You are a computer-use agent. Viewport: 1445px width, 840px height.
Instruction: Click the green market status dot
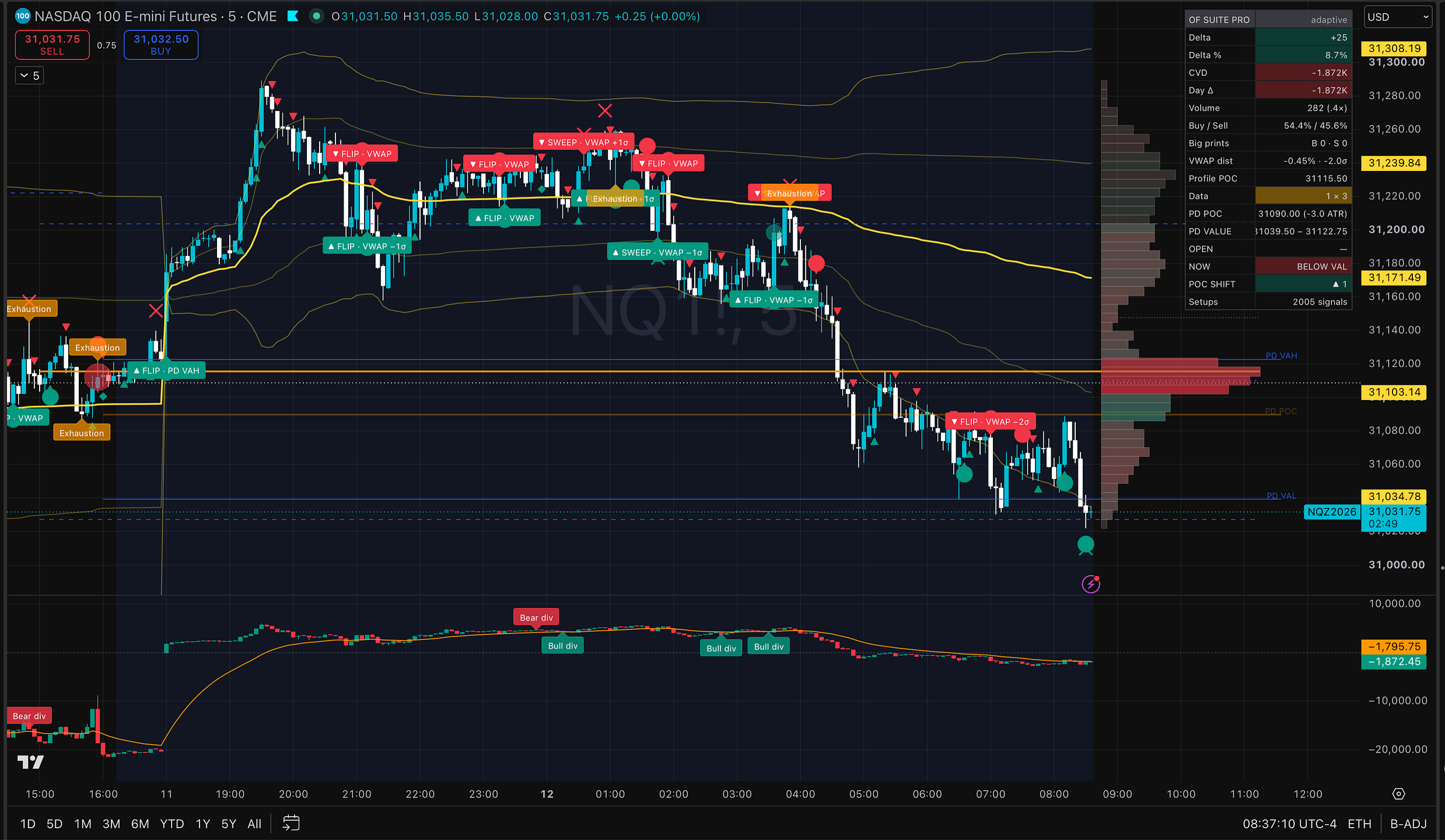[316, 16]
